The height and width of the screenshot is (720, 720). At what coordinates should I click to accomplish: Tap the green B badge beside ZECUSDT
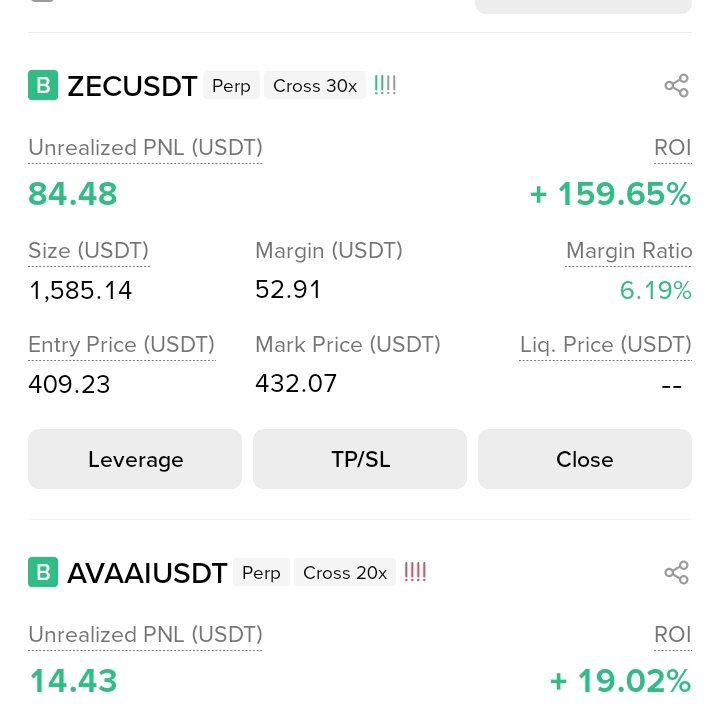[43, 85]
